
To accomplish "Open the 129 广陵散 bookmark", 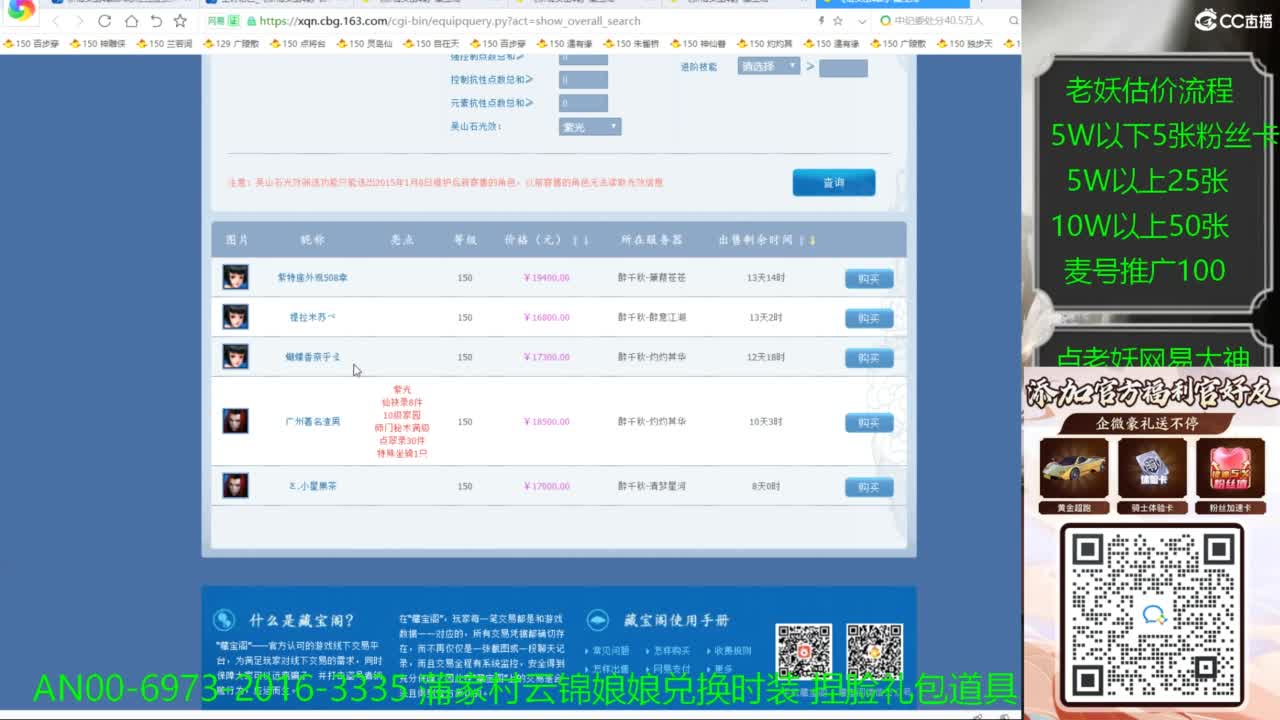I will click(x=231, y=44).
